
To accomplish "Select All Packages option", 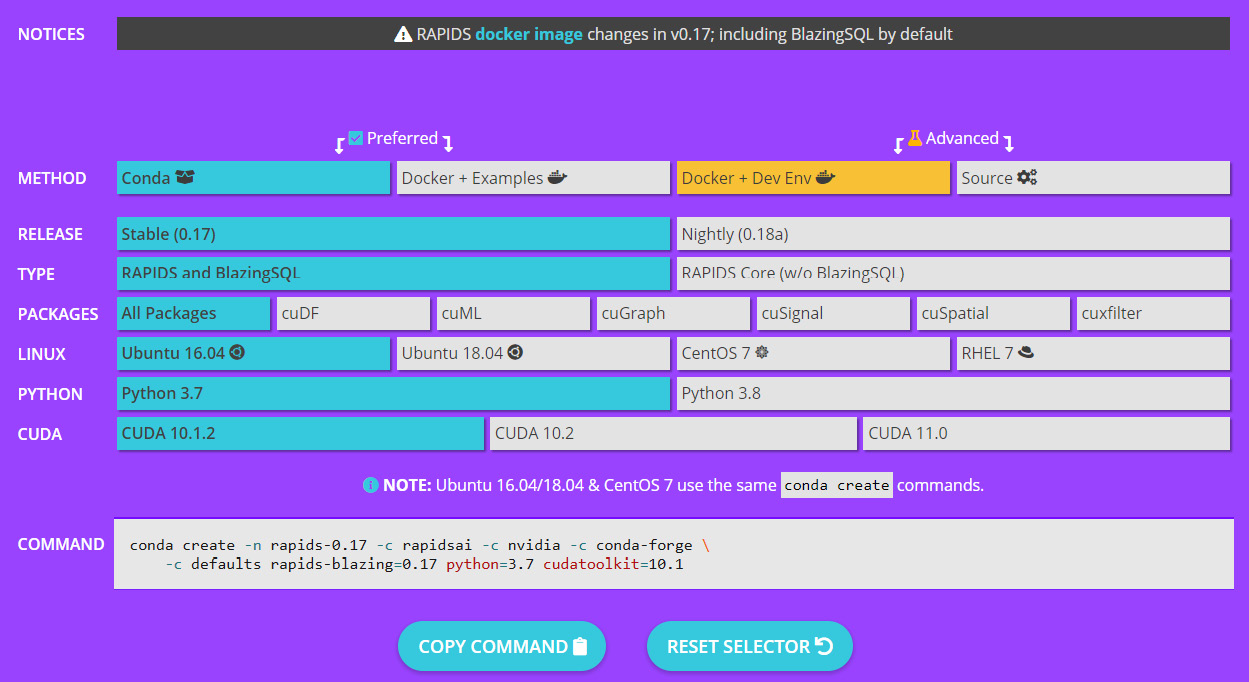I will pyautogui.click(x=193, y=314).
